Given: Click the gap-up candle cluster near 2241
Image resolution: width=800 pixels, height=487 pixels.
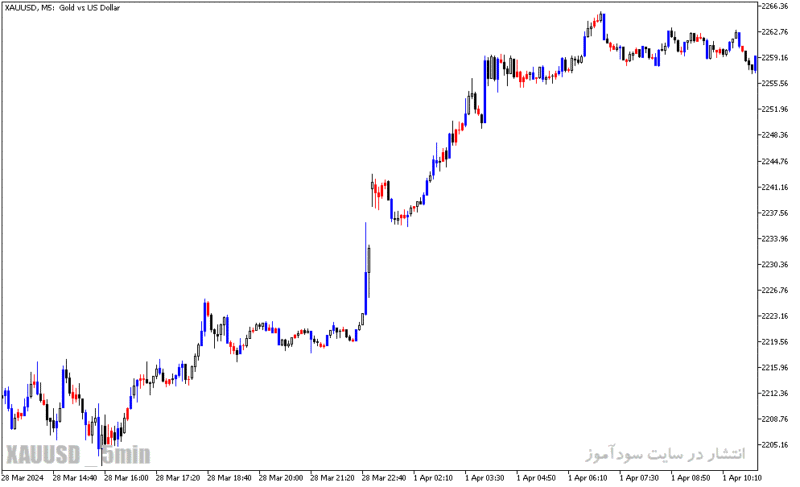Looking at the screenshot, I should [380, 191].
